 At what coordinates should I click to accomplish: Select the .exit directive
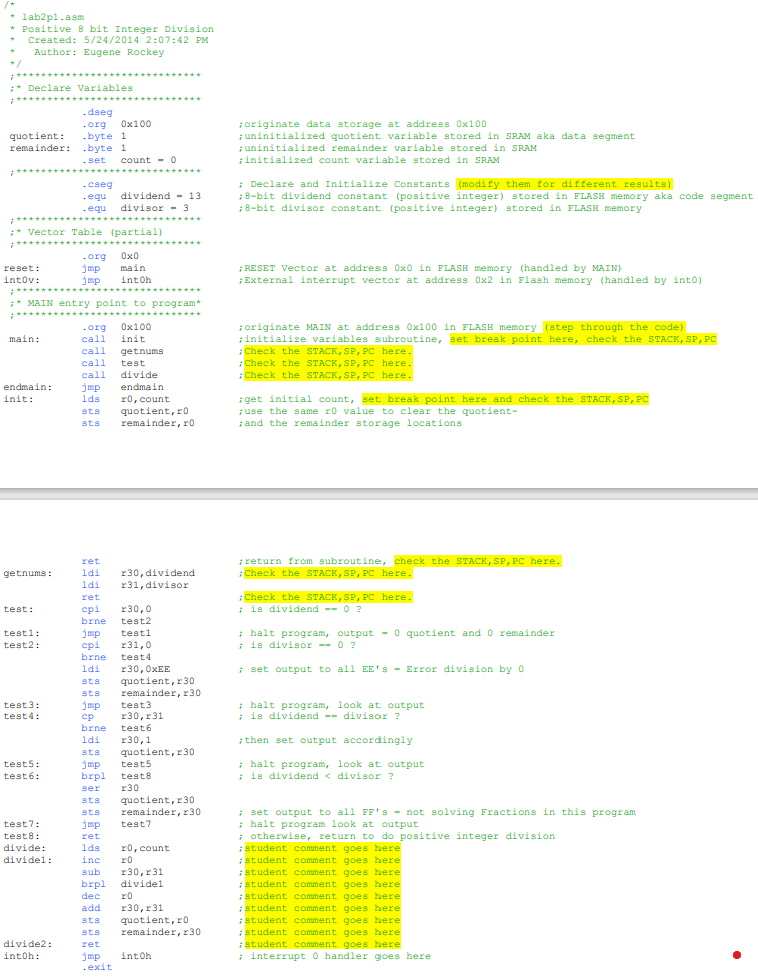click(x=97, y=967)
